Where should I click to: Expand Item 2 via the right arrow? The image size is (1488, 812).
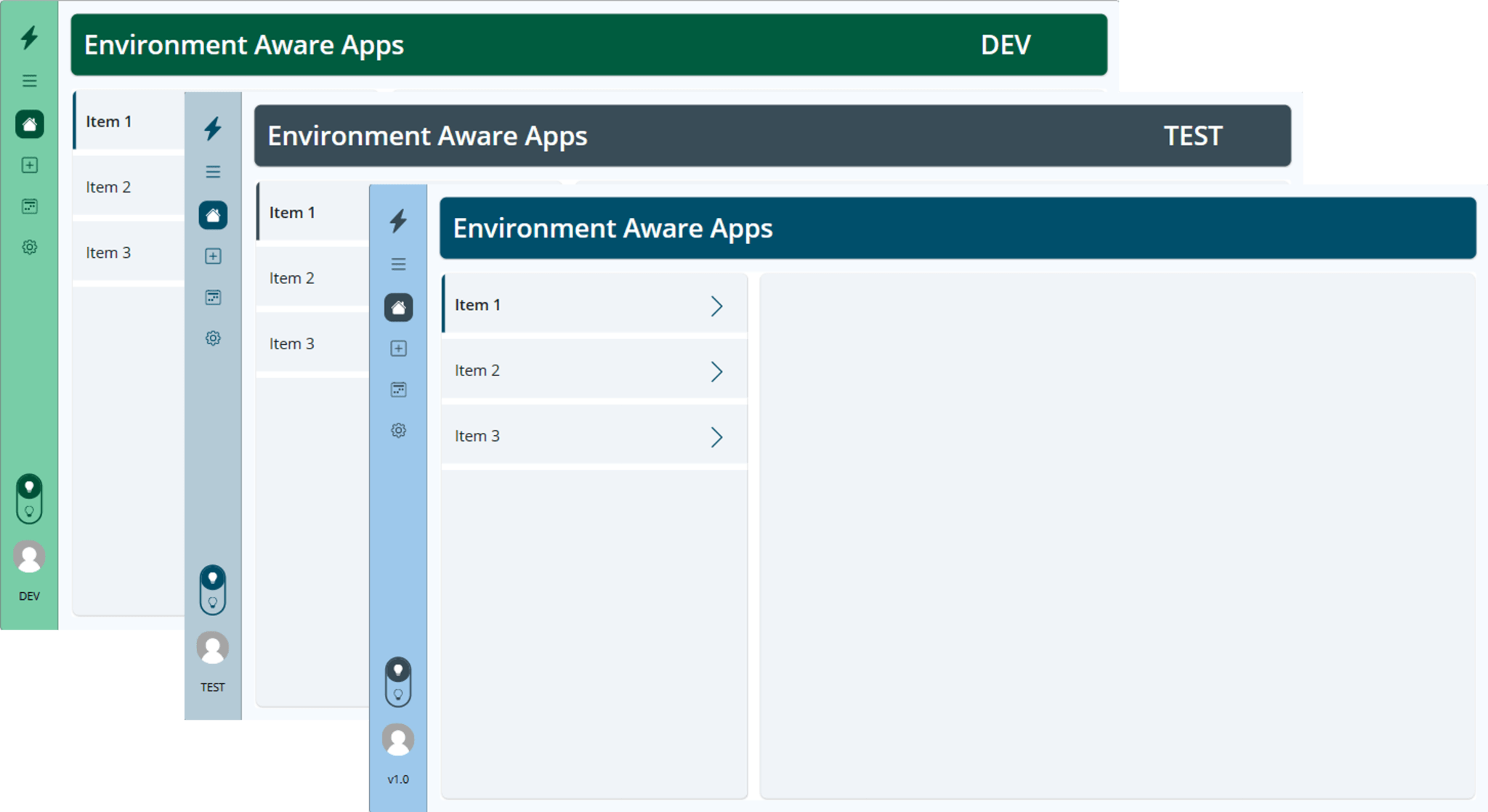tap(718, 371)
